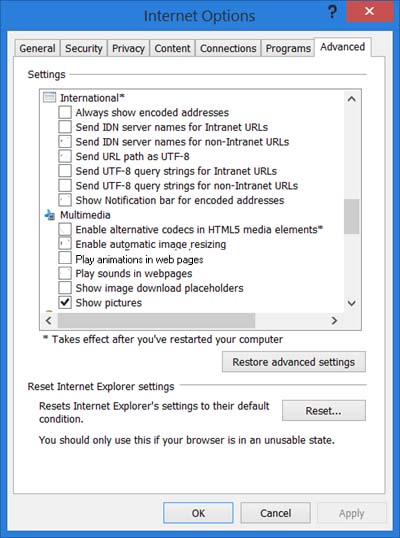
Task: Check Show image download placeholders
Action: tap(65, 288)
